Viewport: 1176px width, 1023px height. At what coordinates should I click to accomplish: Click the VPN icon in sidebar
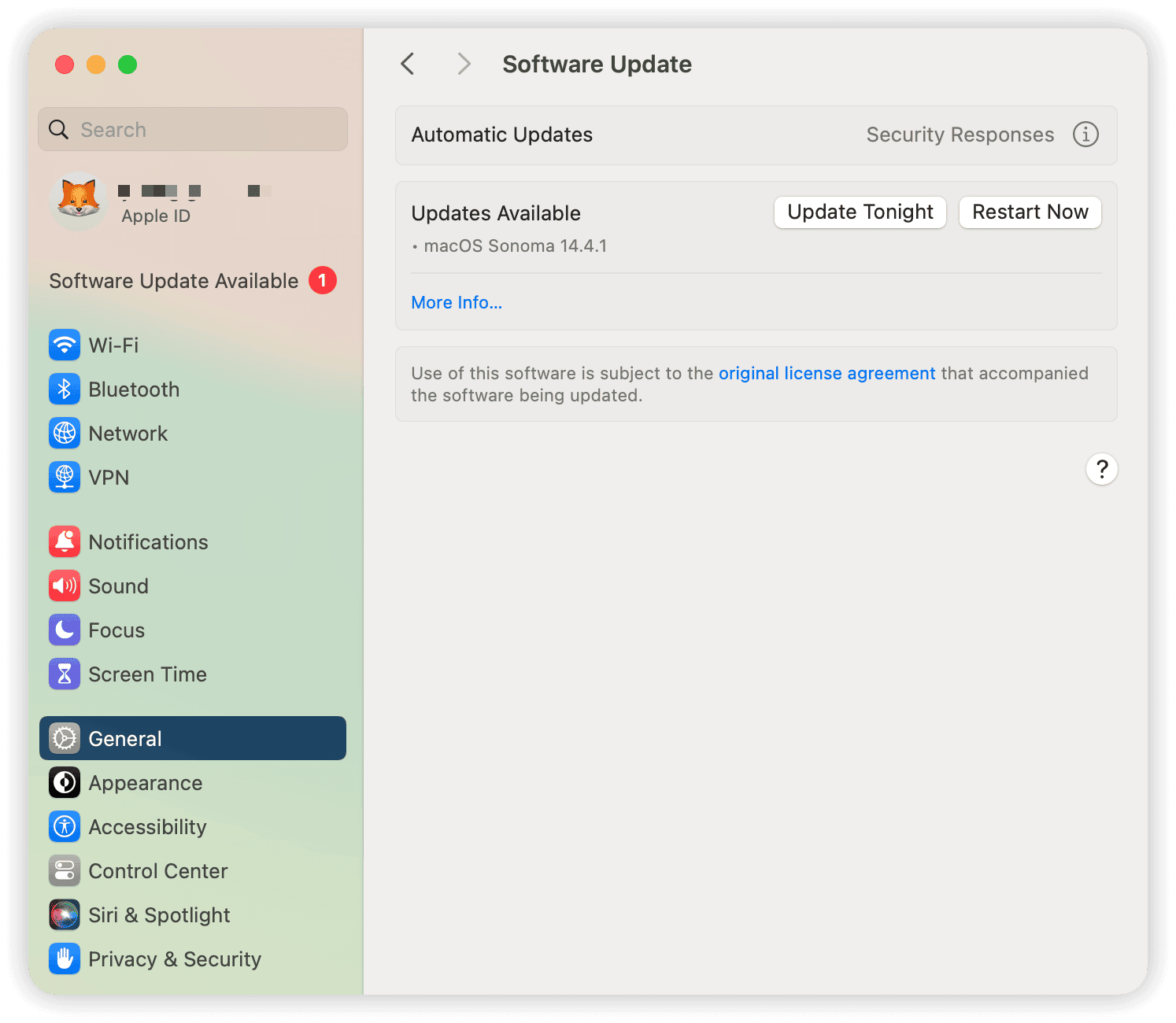[65, 477]
